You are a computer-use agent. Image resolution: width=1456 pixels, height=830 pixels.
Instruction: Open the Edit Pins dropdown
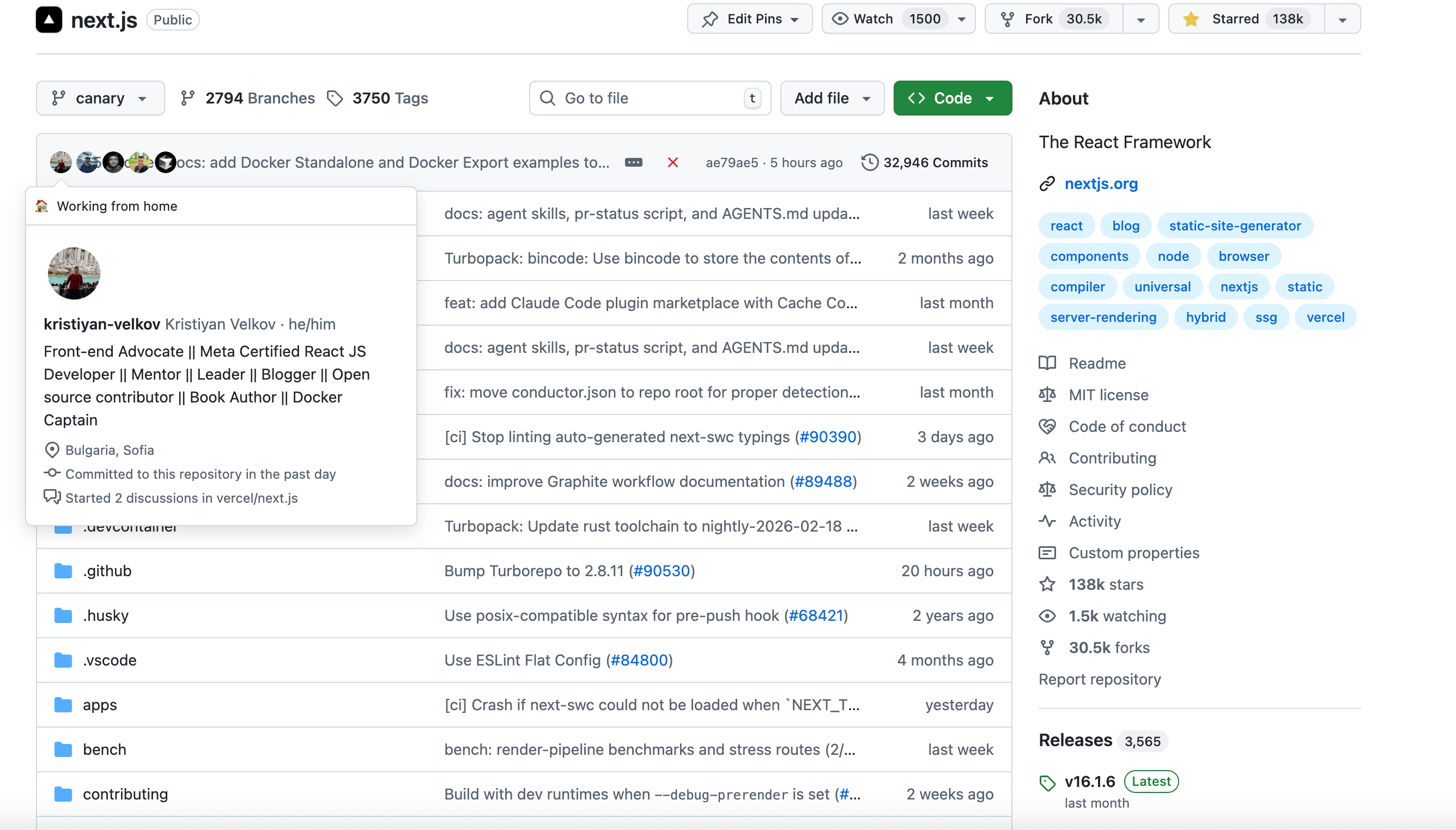(x=749, y=19)
